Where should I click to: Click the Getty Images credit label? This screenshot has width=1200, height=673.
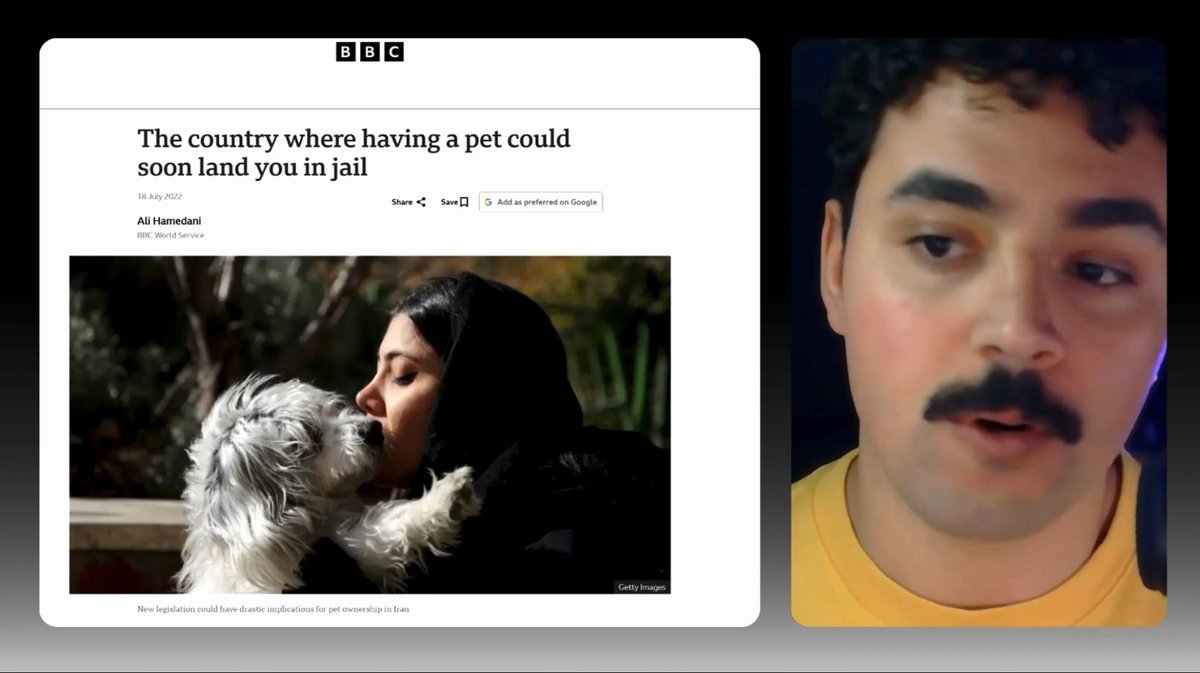(x=642, y=587)
